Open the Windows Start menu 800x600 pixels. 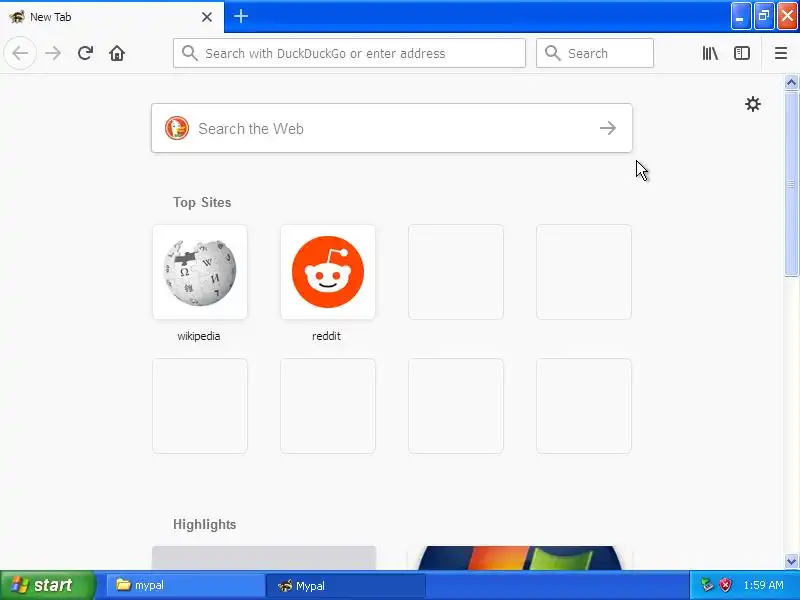47,585
